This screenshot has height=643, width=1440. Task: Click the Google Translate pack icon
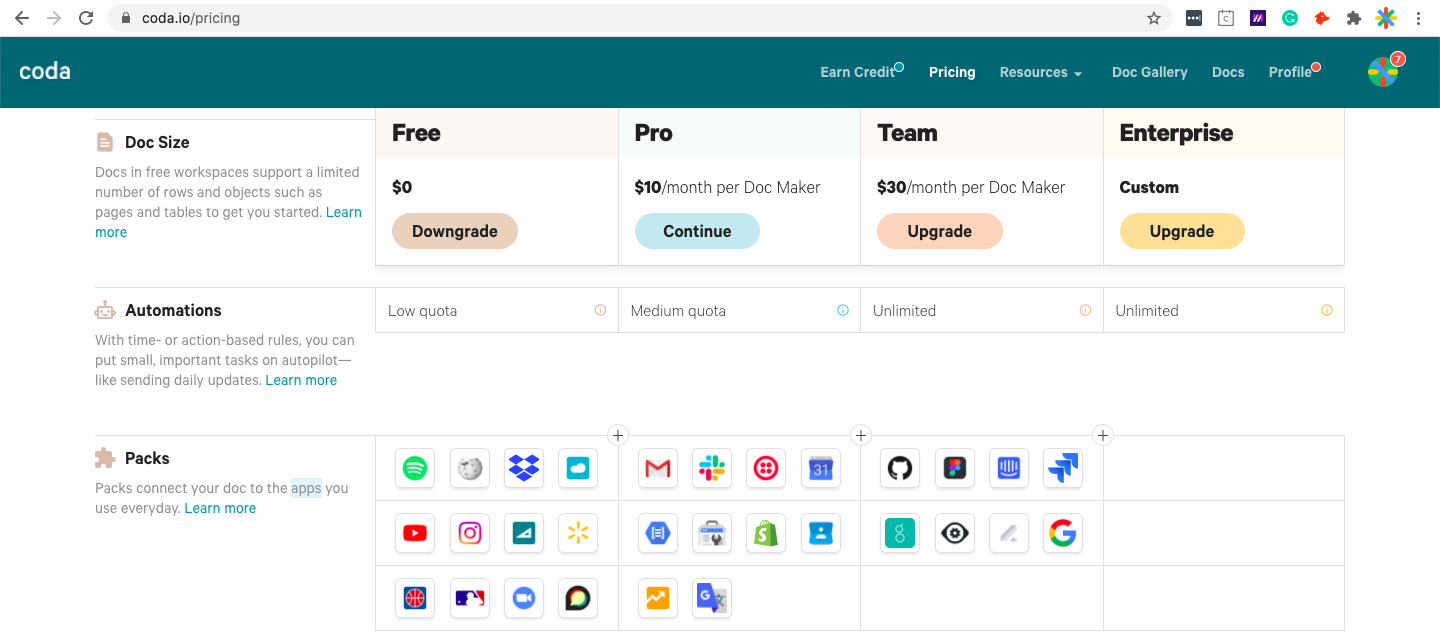click(x=712, y=598)
